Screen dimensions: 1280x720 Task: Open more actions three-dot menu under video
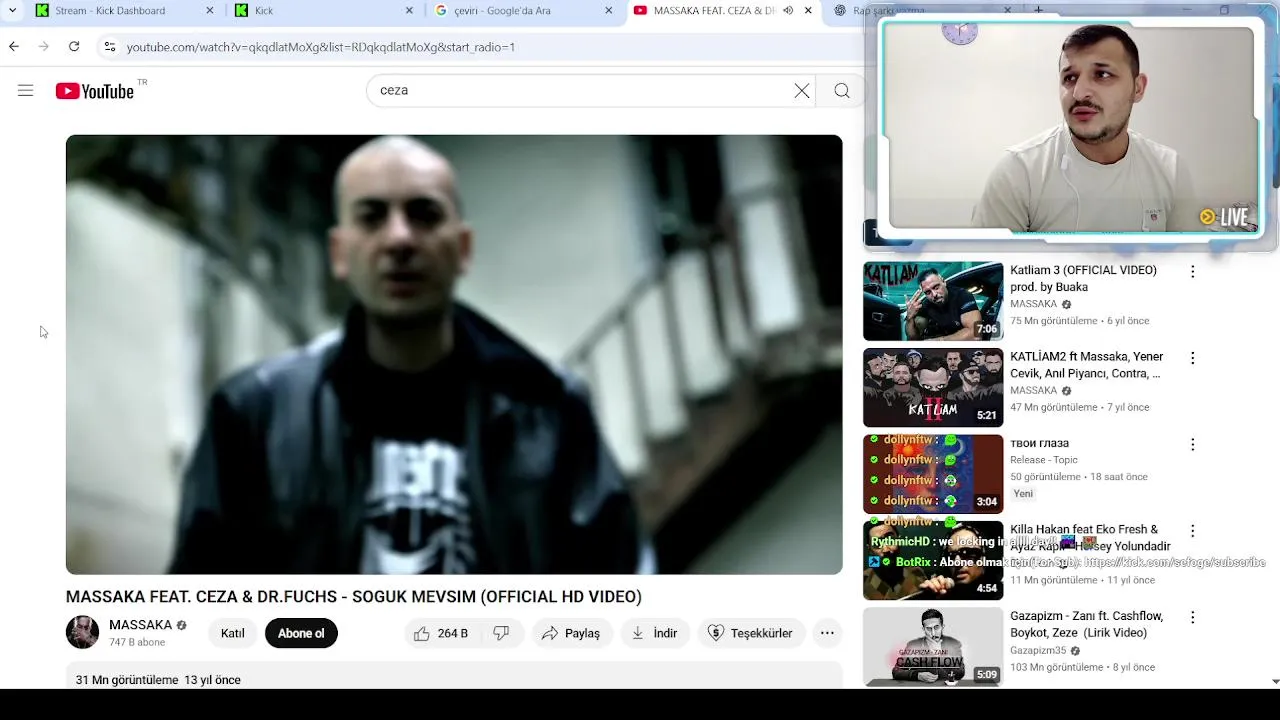tap(827, 633)
